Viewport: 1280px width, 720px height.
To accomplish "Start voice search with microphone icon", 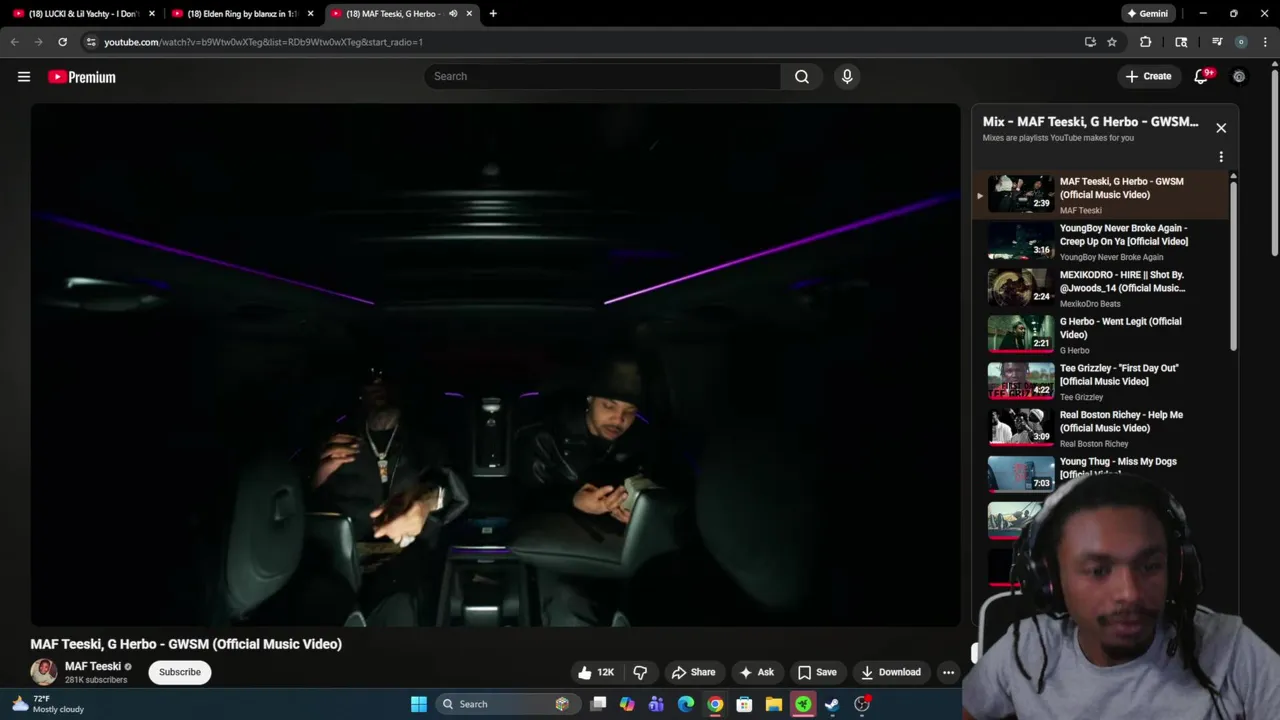I will [847, 77].
